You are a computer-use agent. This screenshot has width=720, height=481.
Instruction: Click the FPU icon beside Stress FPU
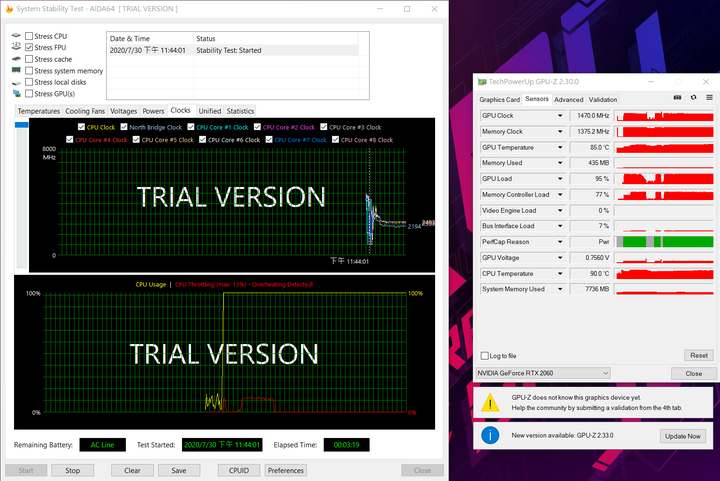(17, 47)
